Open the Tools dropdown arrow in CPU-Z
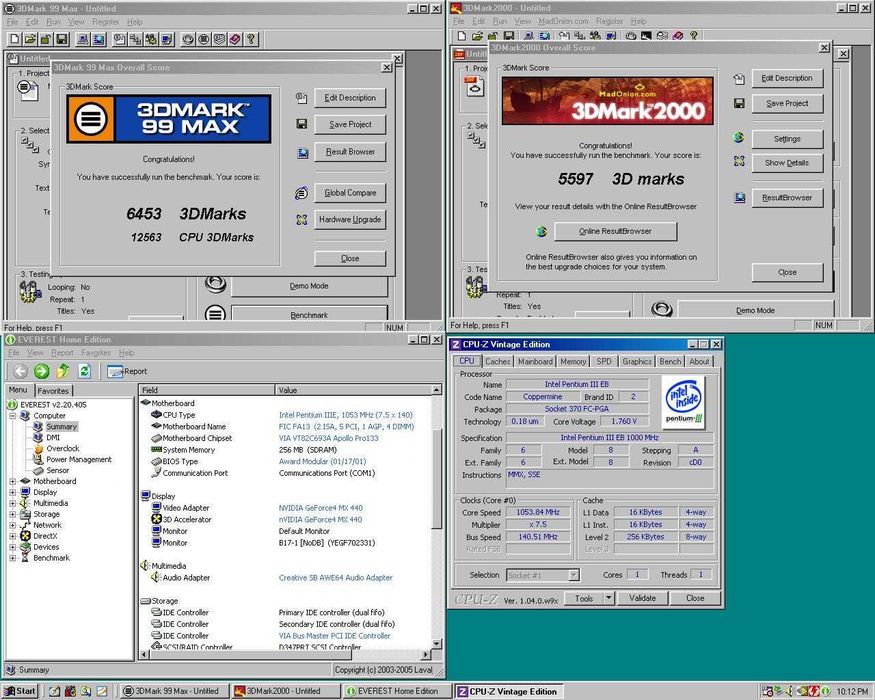 (x=609, y=598)
